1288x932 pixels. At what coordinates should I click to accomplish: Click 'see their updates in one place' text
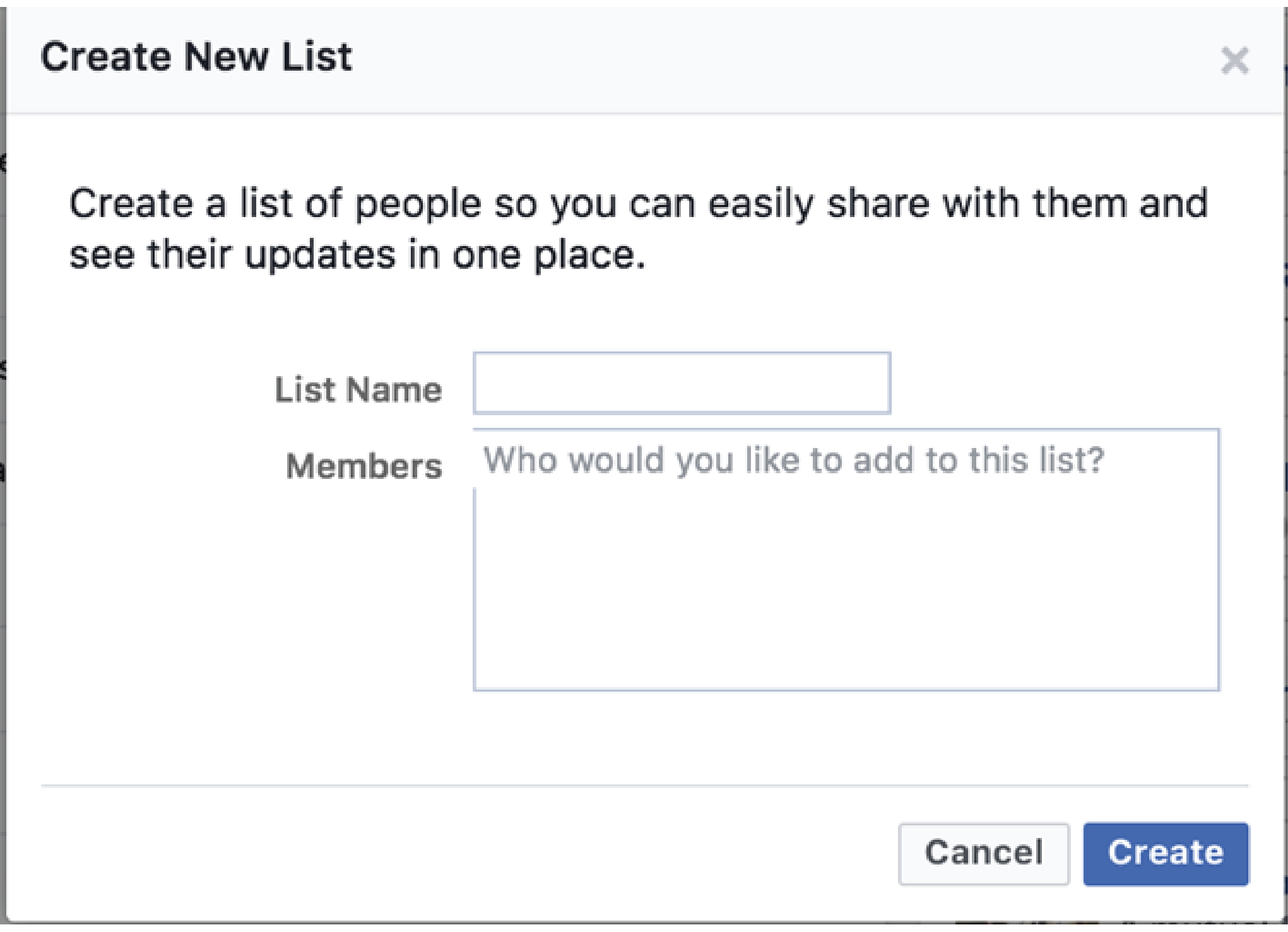(357, 255)
